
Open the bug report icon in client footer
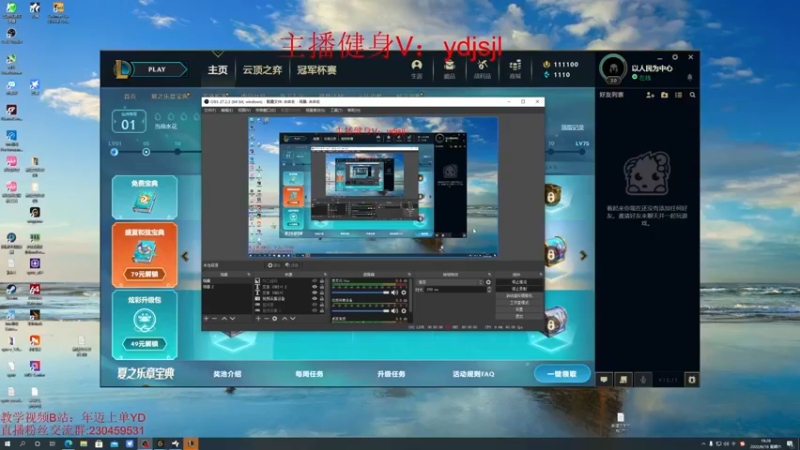point(691,380)
